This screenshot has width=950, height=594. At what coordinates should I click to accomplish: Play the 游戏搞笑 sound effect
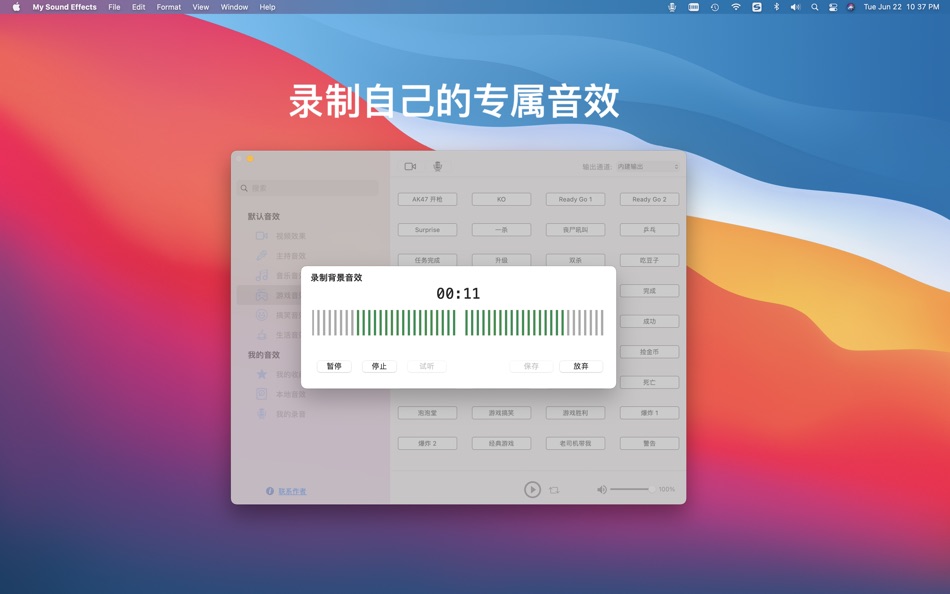(x=501, y=413)
